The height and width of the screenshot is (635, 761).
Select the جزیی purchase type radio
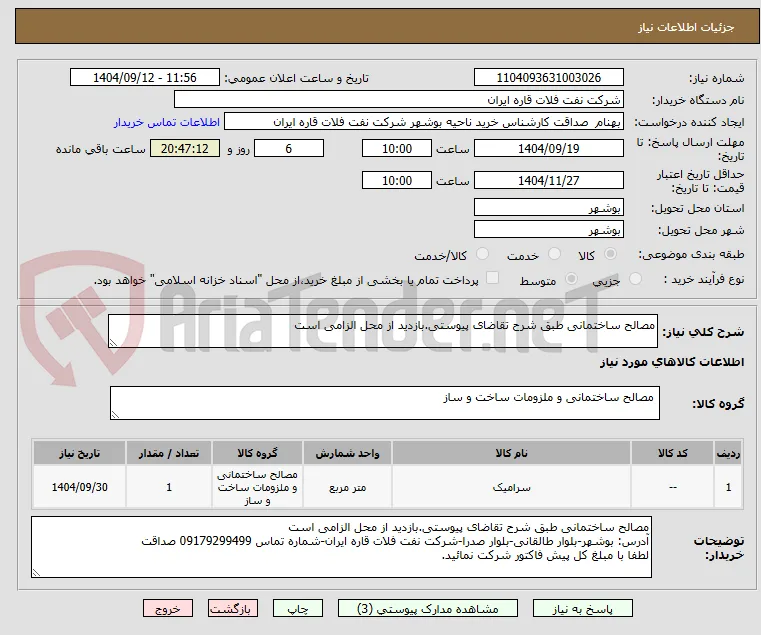[635, 279]
